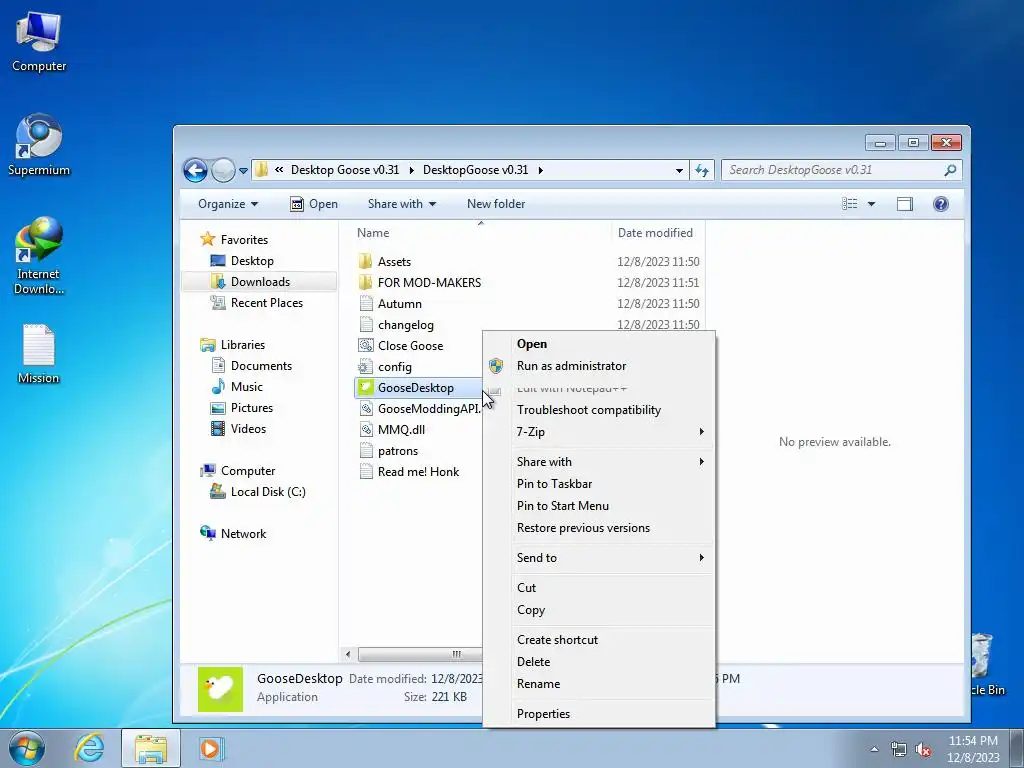
Task: Go back with the Explorer back arrow
Action: [x=195, y=170]
